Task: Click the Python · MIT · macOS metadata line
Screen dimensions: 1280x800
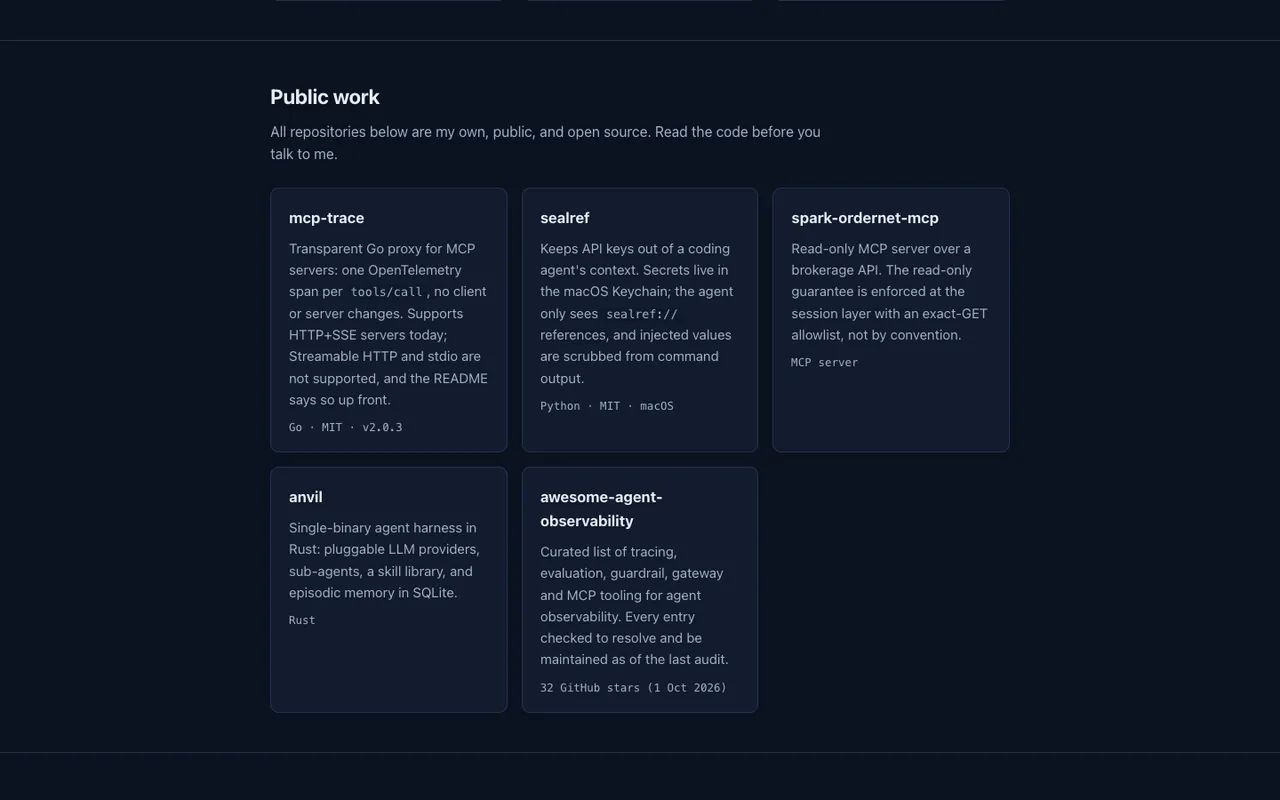Action: point(607,406)
